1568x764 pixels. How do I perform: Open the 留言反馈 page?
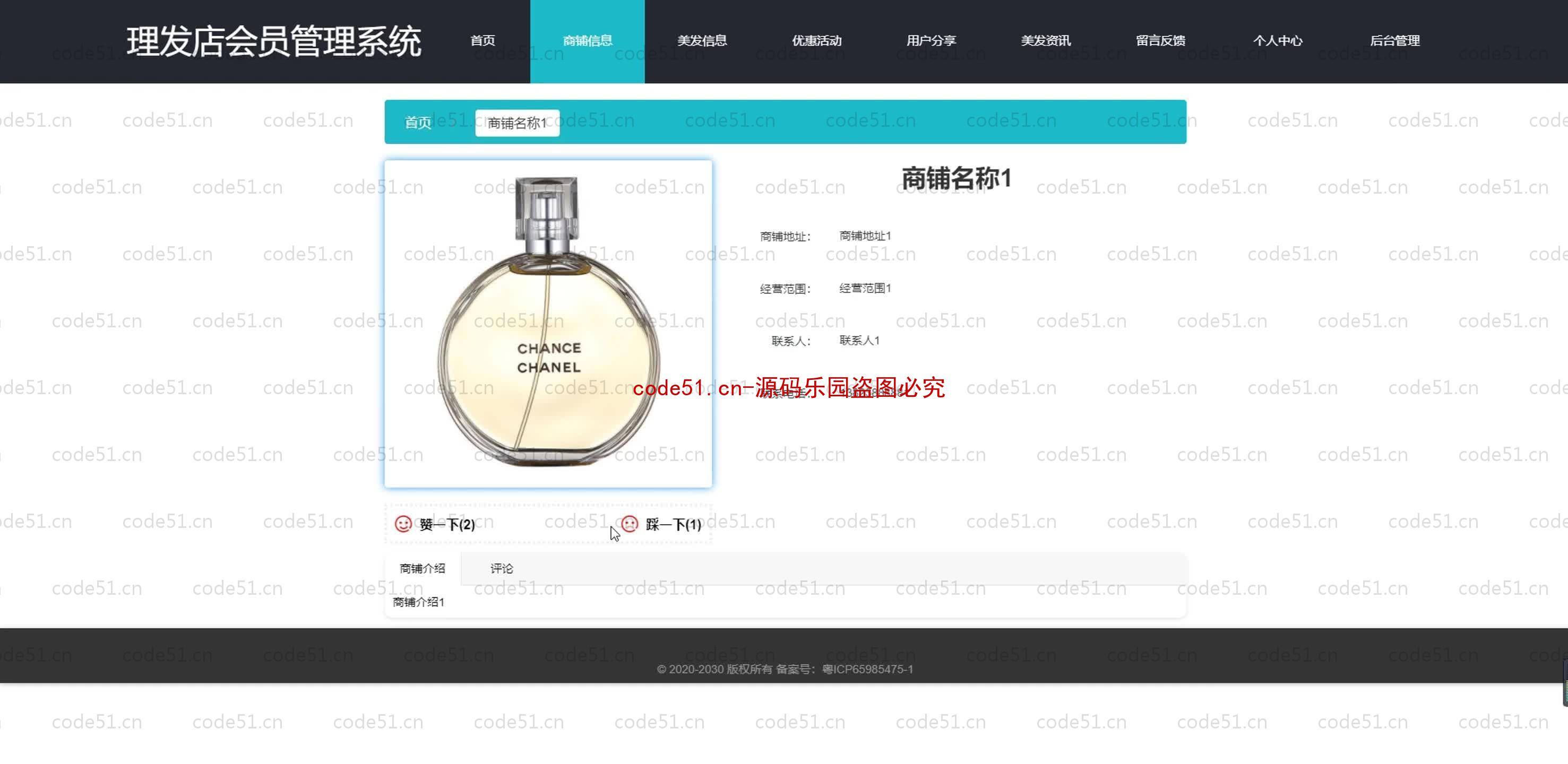(1160, 41)
